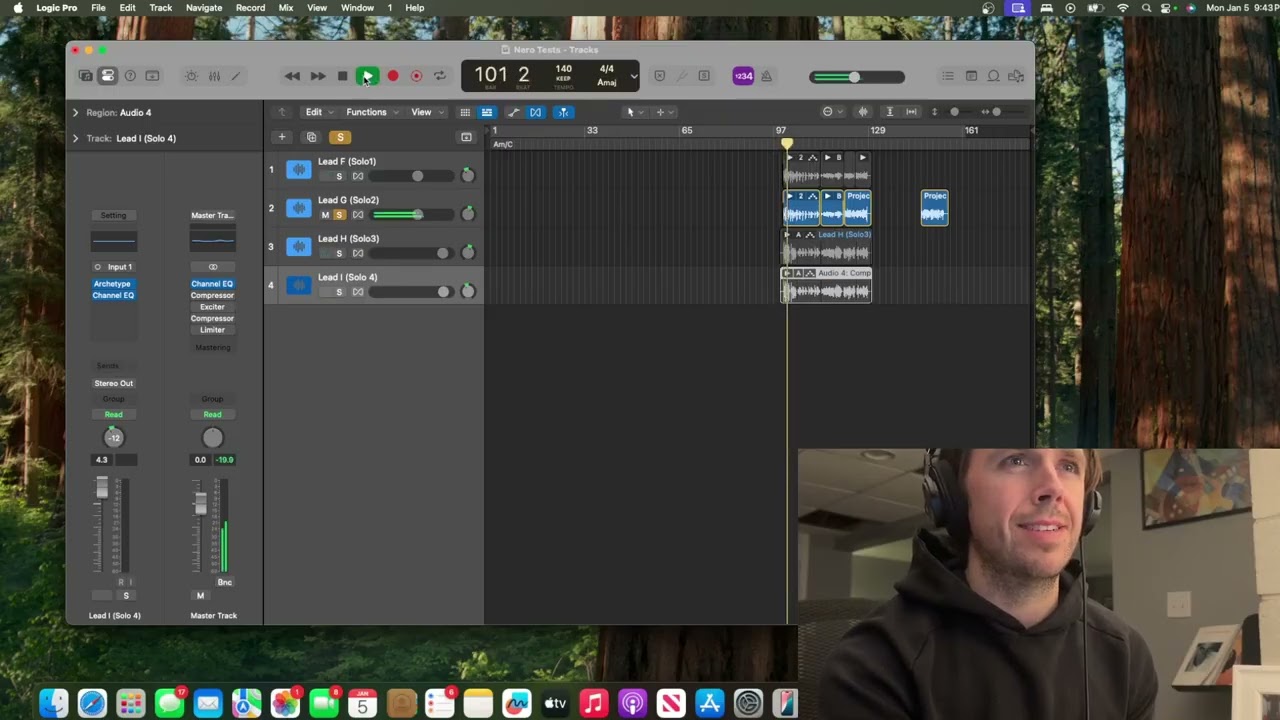Click the Add Track plus button
The image size is (1280, 720).
point(282,137)
